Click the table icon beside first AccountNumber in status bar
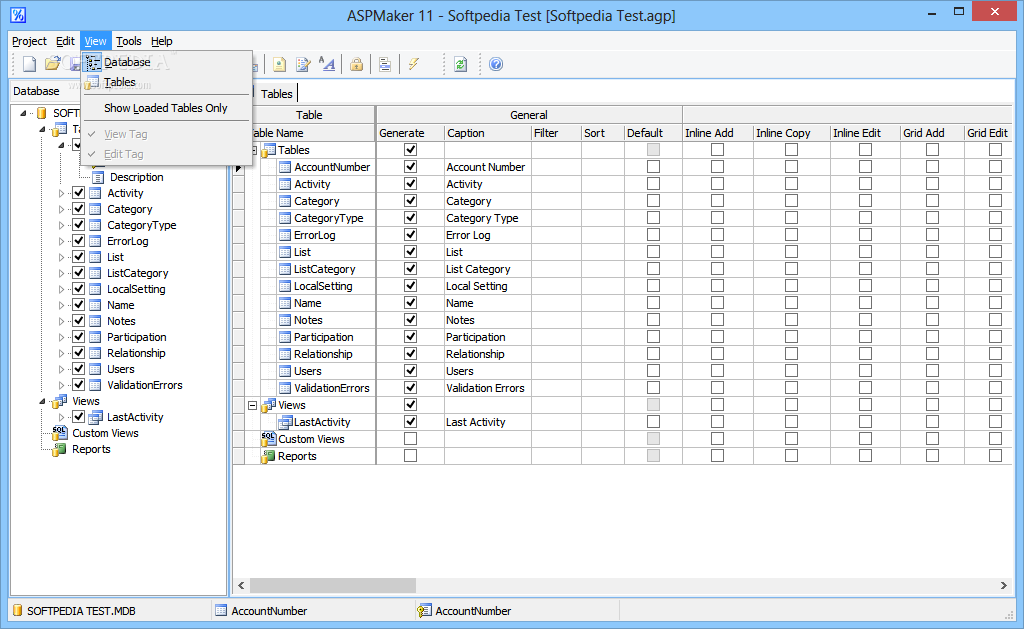Screen dimensions: 1024x629 click(x=221, y=611)
